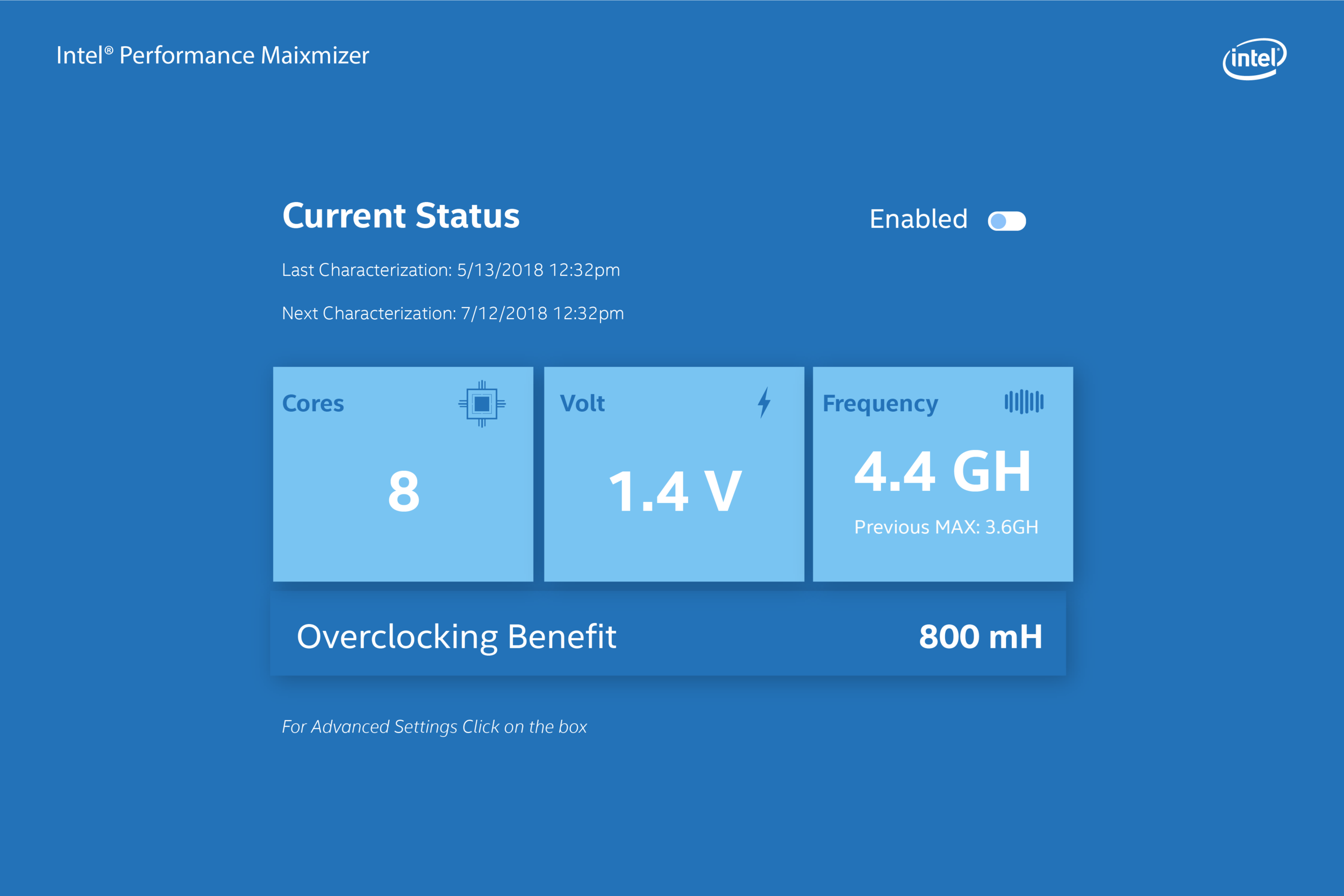Click the waveform icon in Frequency box
1344x896 pixels.
point(1024,402)
